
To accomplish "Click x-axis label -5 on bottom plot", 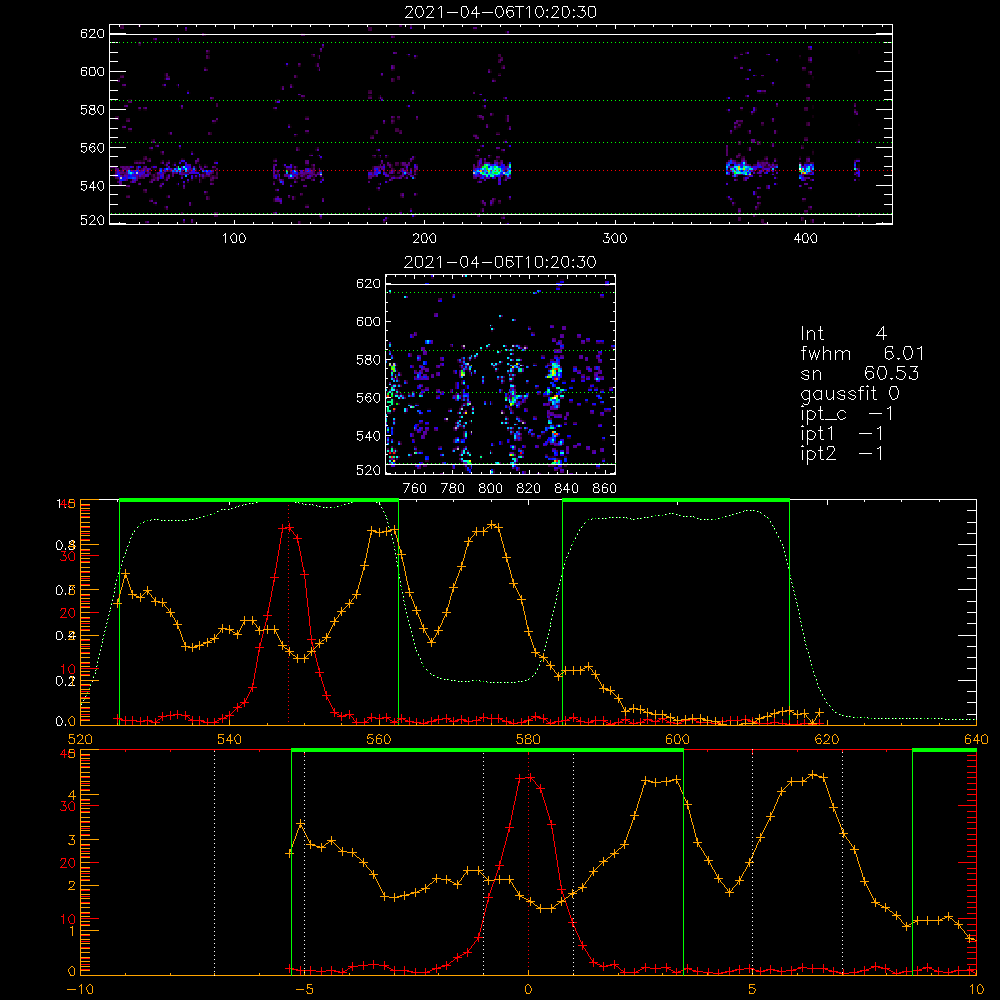I will coord(304,990).
